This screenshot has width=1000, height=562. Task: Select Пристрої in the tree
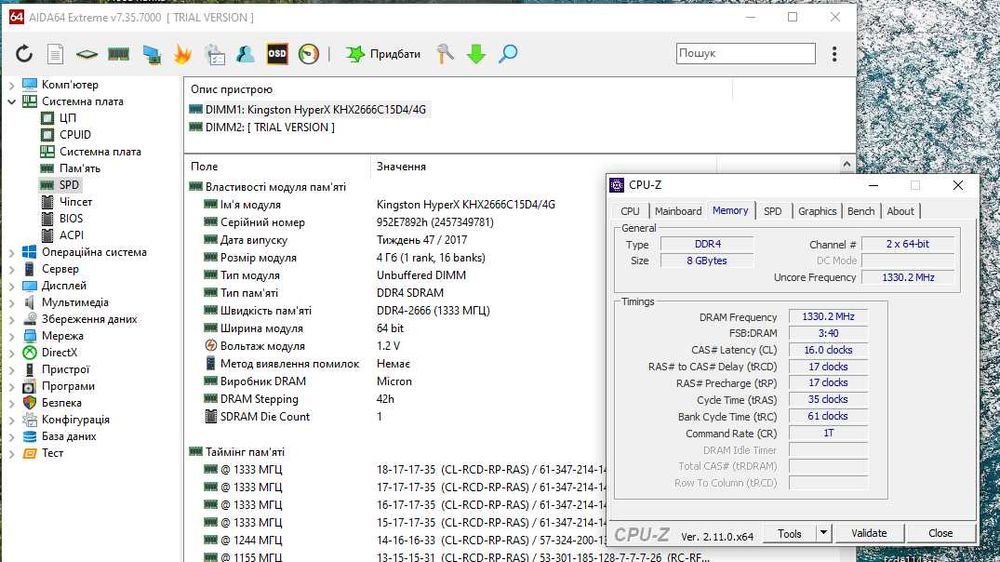[66, 369]
